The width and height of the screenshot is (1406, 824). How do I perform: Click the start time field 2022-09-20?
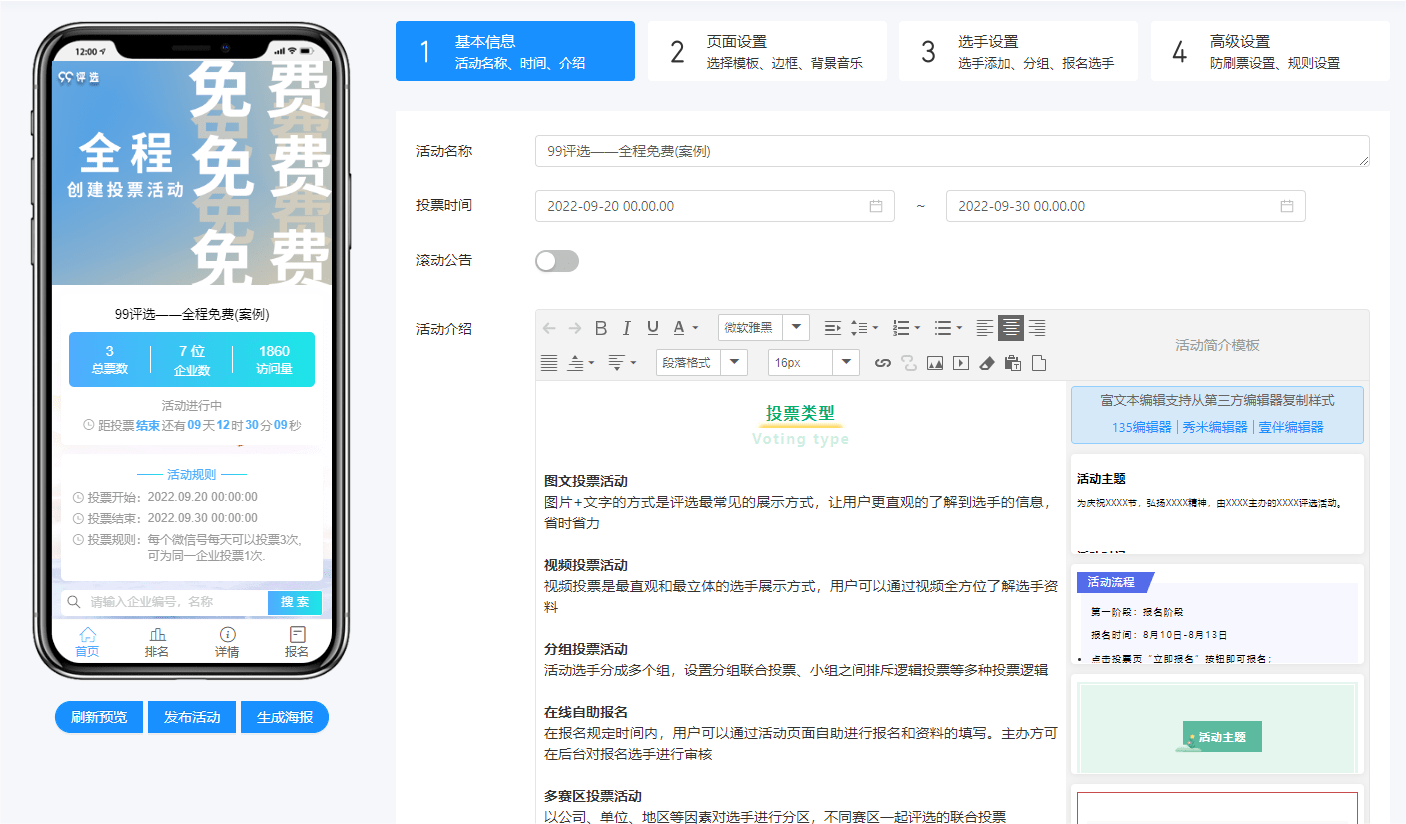[x=715, y=206]
